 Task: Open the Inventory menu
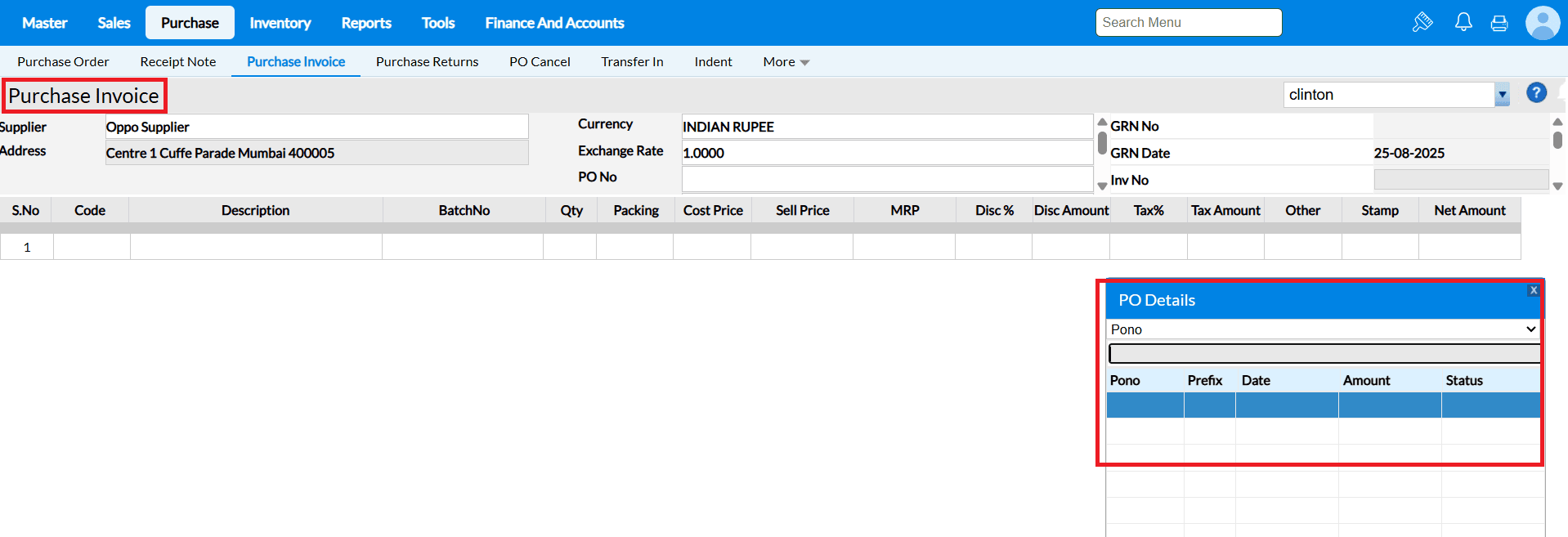pyautogui.click(x=280, y=23)
